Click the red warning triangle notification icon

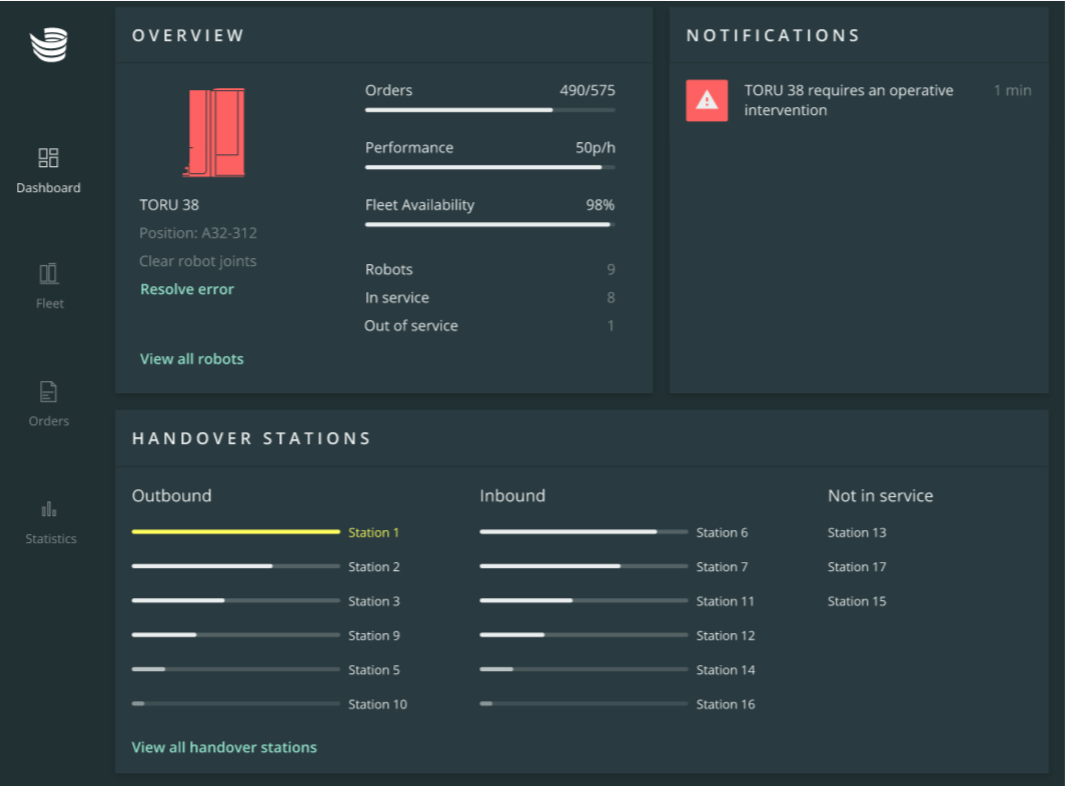[x=707, y=100]
